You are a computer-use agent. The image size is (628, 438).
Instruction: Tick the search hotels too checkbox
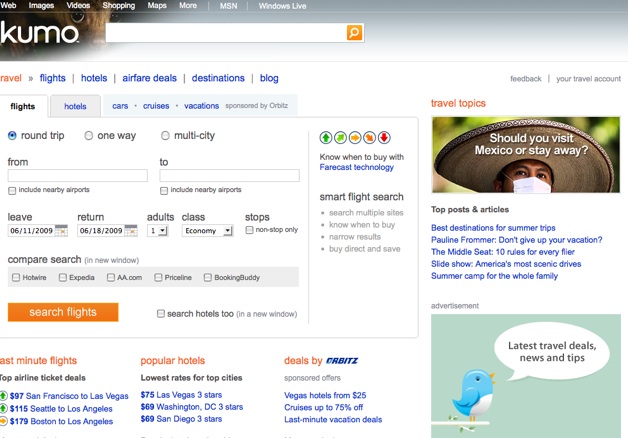(x=161, y=314)
